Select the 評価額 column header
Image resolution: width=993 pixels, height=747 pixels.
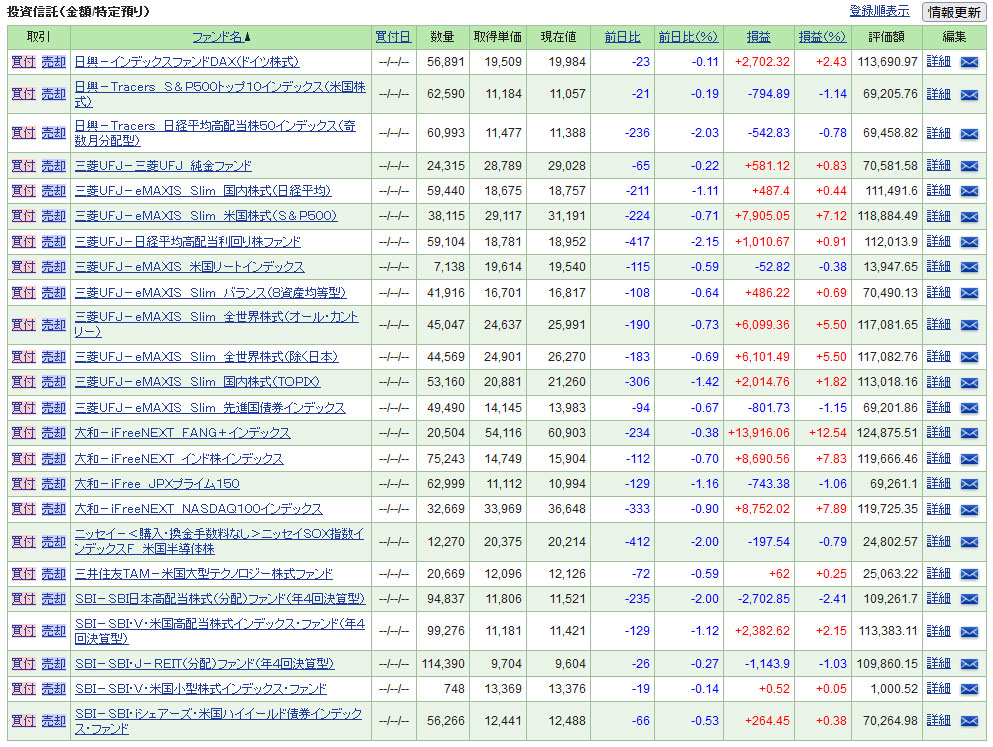click(886, 37)
